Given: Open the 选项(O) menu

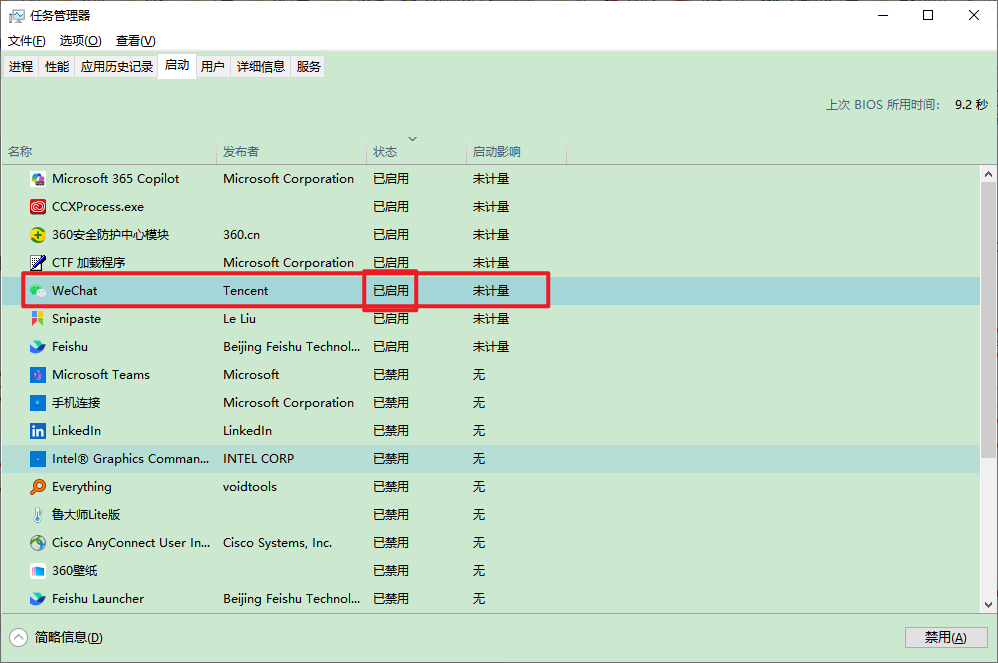Looking at the screenshot, I should click(x=80, y=41).
